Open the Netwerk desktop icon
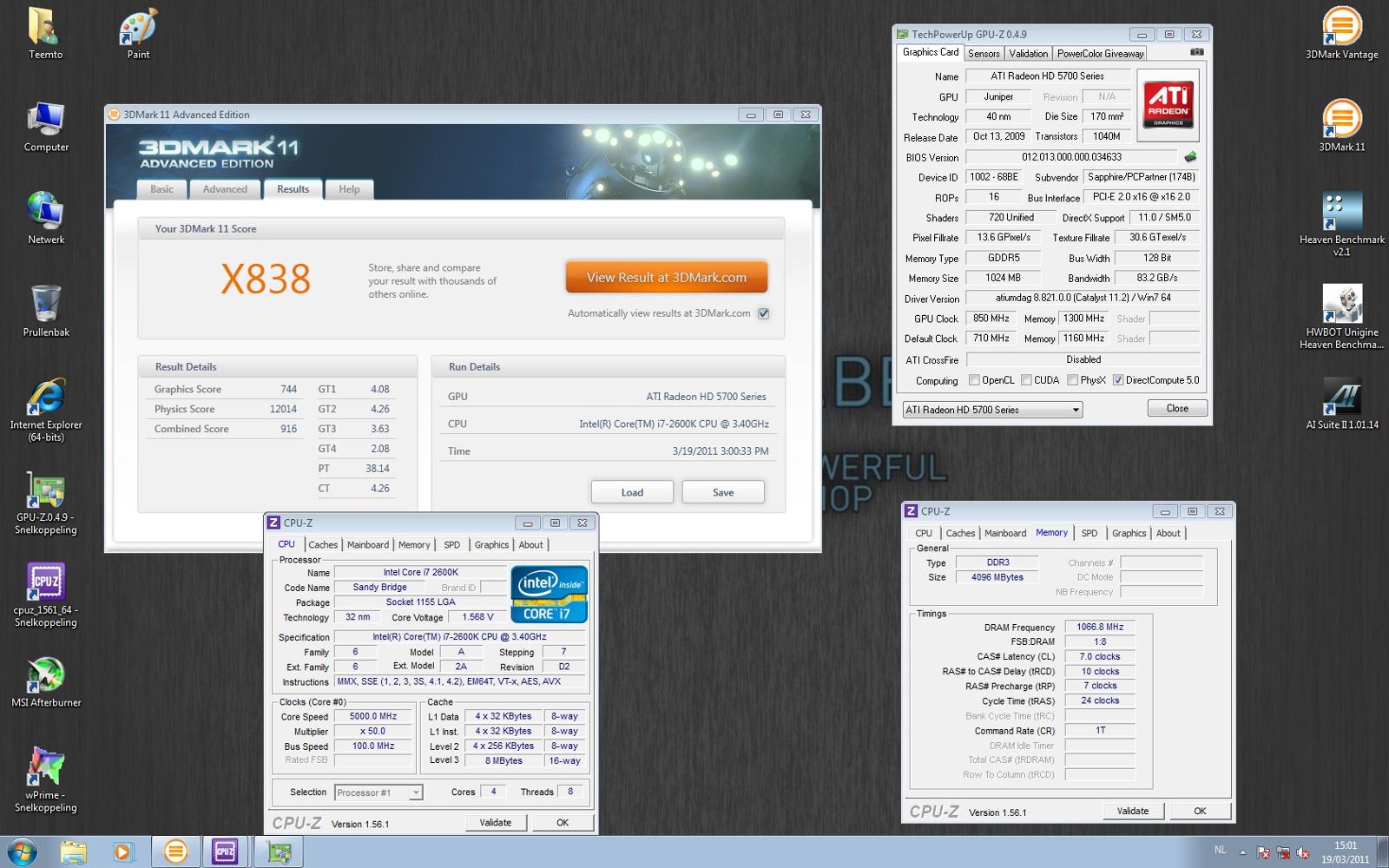Screen dimensions: 1389x868 click(x=46, y=219)
